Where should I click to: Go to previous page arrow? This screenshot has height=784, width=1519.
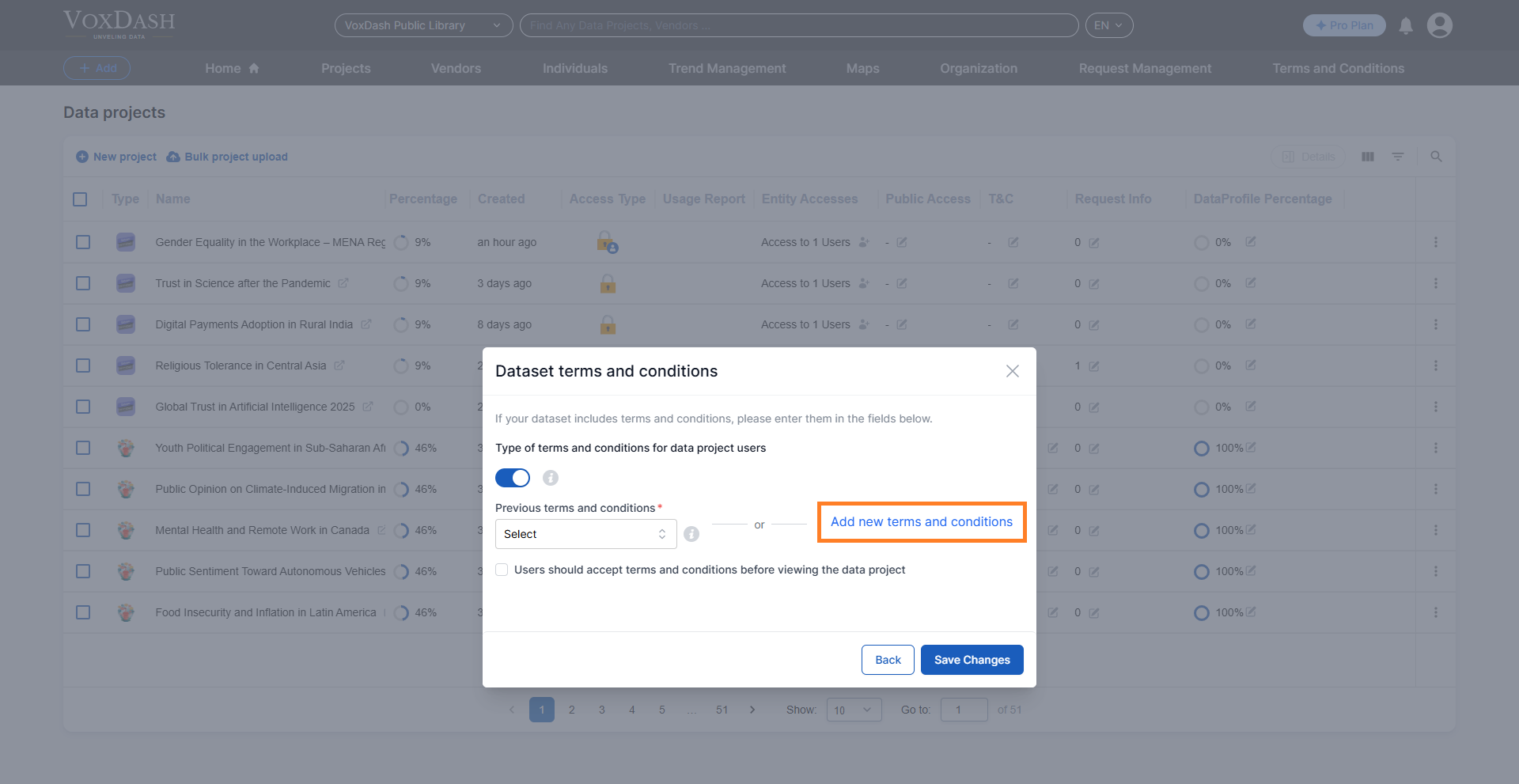(x=512, y=710)
